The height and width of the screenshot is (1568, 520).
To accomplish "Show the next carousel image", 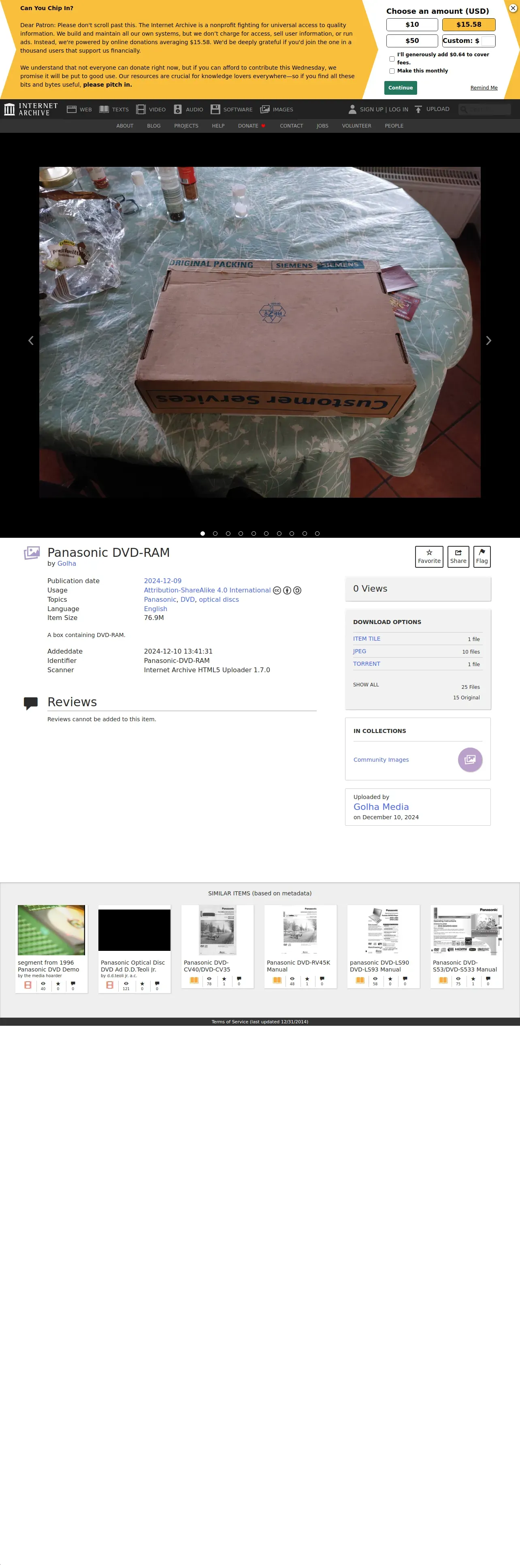I will [488, 340].
